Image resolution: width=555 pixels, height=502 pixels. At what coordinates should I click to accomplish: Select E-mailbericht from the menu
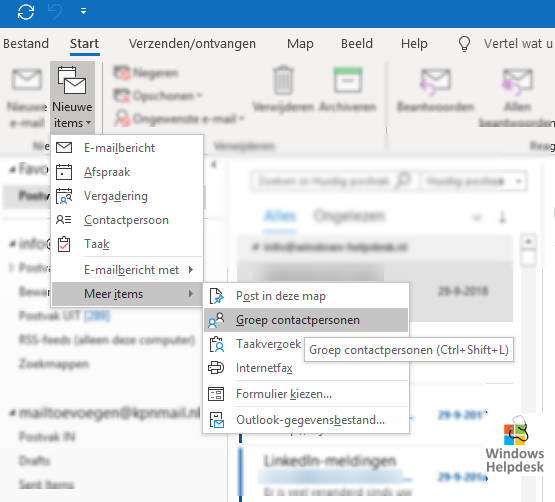coord(127,148)
